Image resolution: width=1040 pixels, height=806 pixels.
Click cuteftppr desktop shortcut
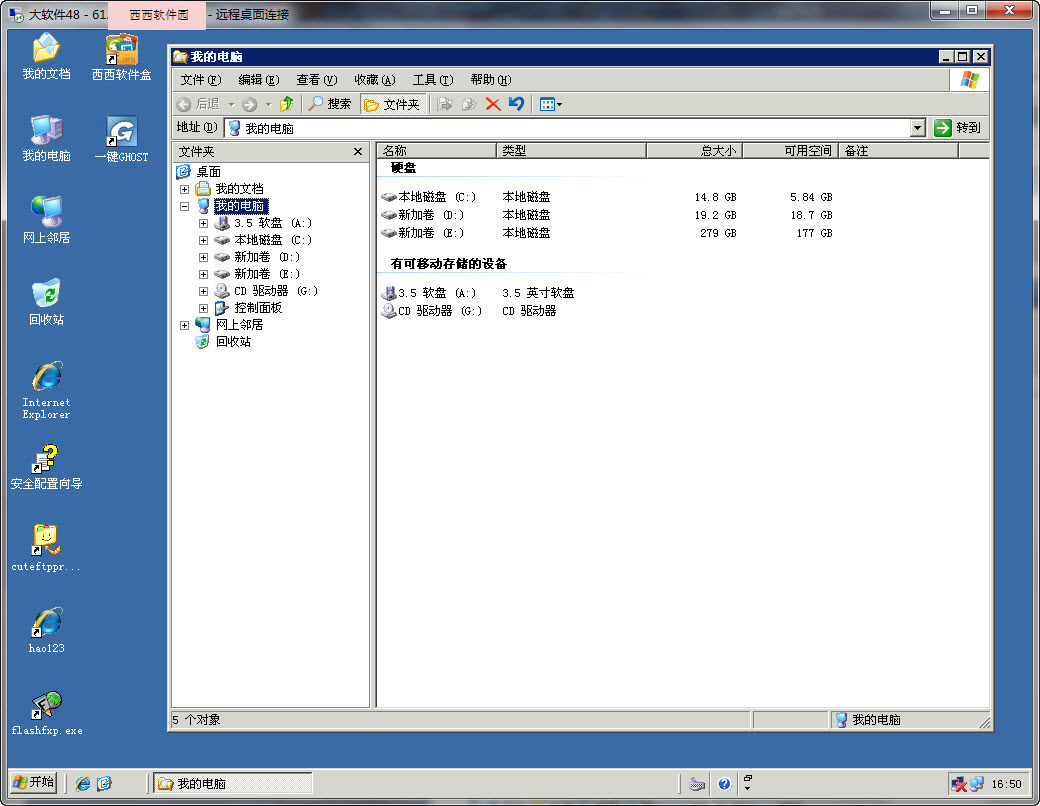tap(46, 549)
